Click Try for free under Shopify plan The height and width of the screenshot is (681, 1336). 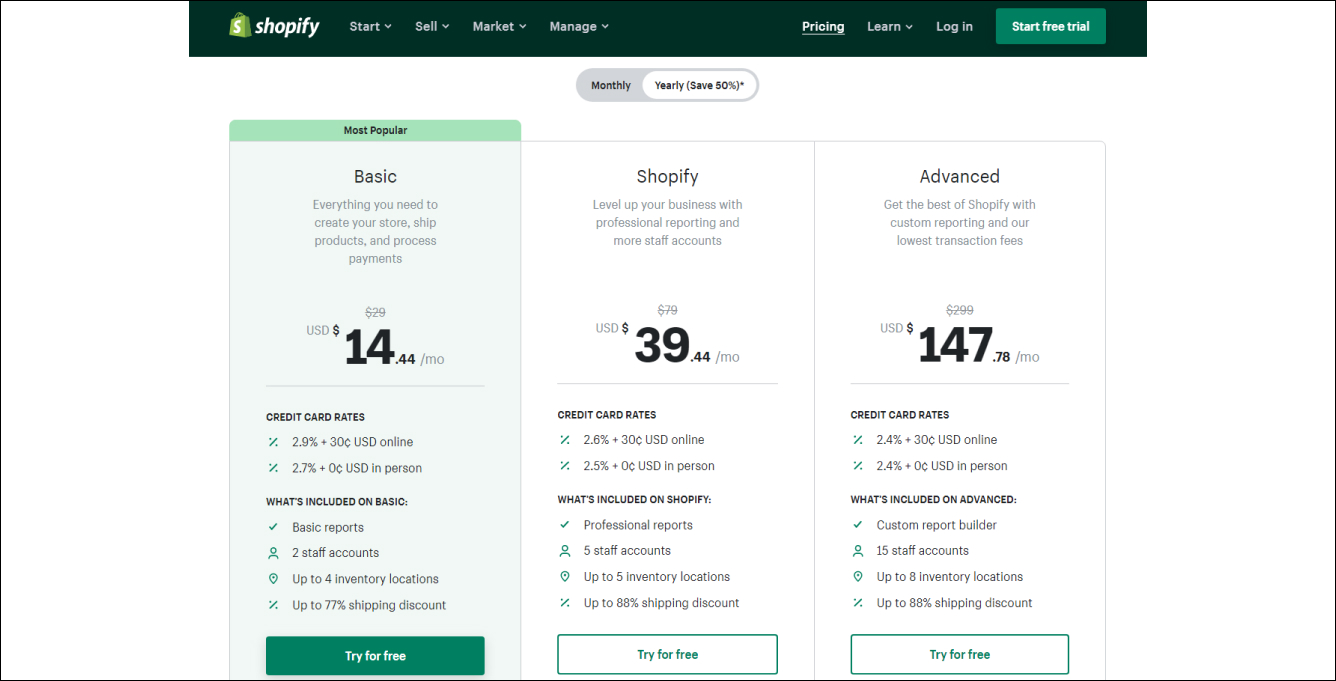click(x=667, y=655)
